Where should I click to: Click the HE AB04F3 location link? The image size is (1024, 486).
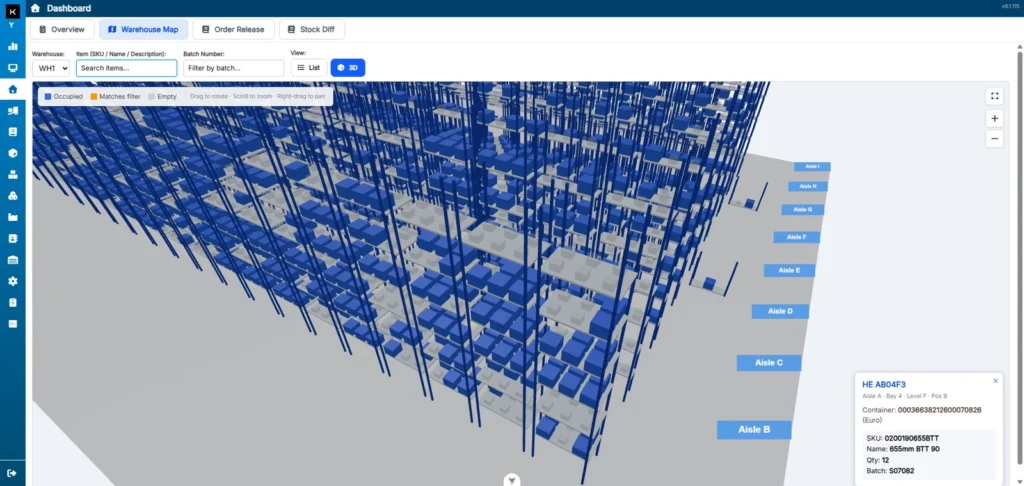[884, 385]
